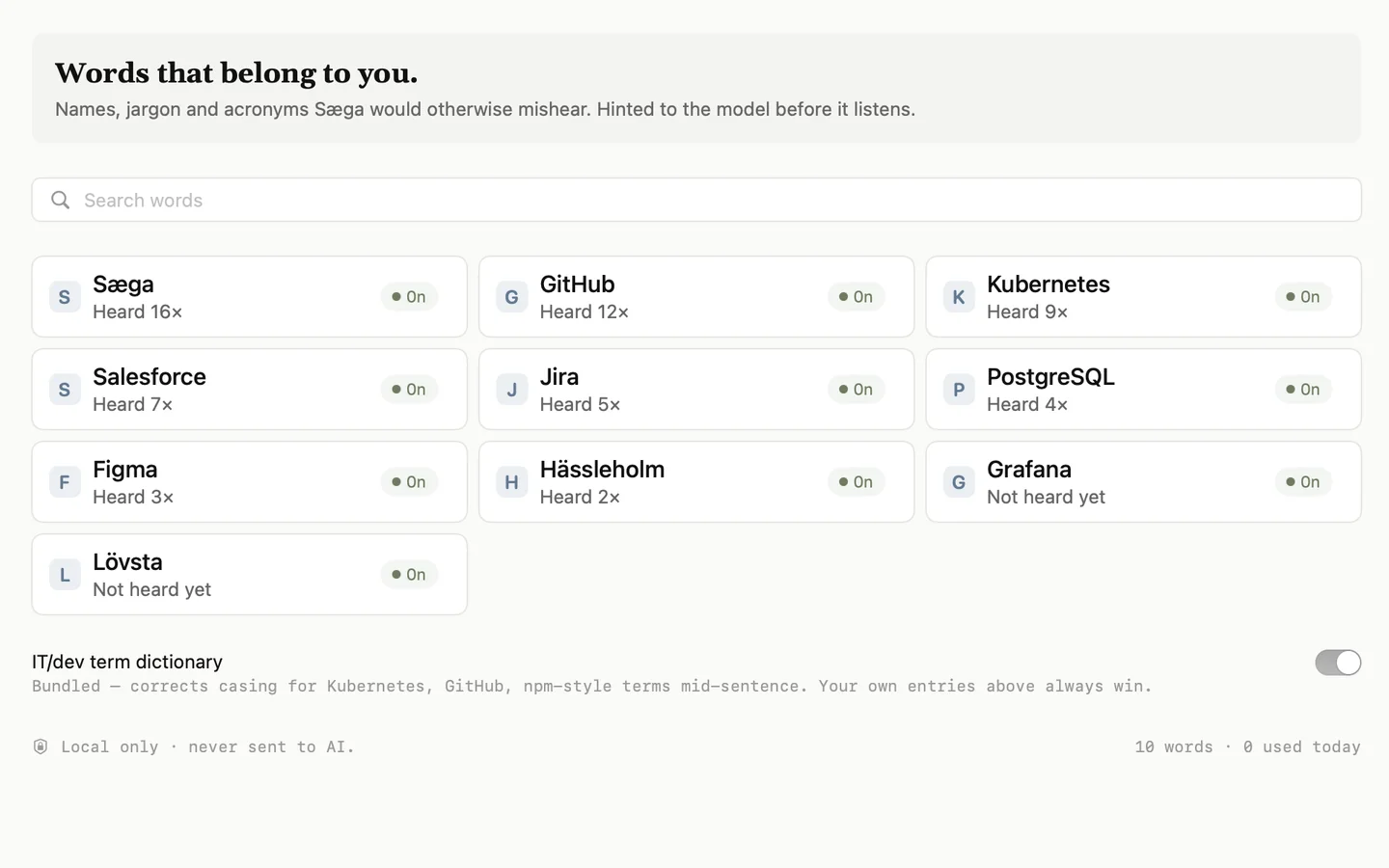Click the H letter badge for Hässleholm
This screenshot has height=868, width=1389.
(x=511, y=482)
